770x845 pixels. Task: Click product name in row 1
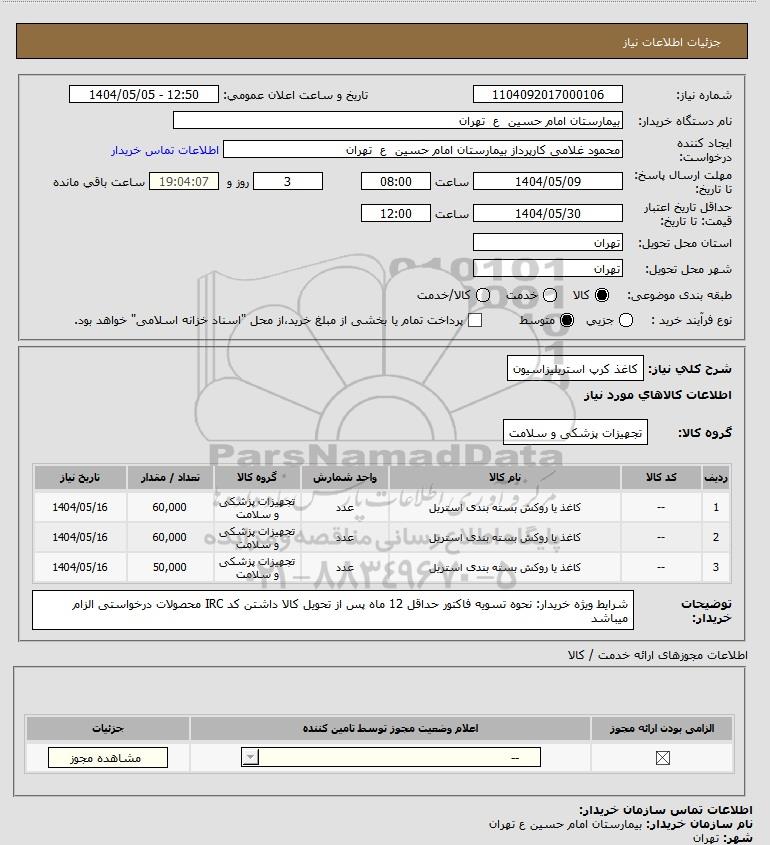(505, 507)
